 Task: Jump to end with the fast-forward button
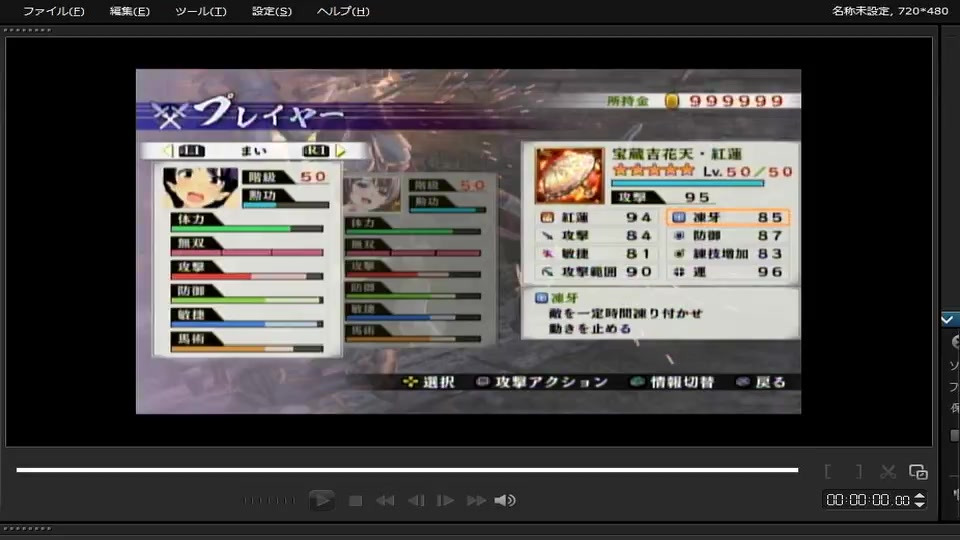tap(476, 501)
